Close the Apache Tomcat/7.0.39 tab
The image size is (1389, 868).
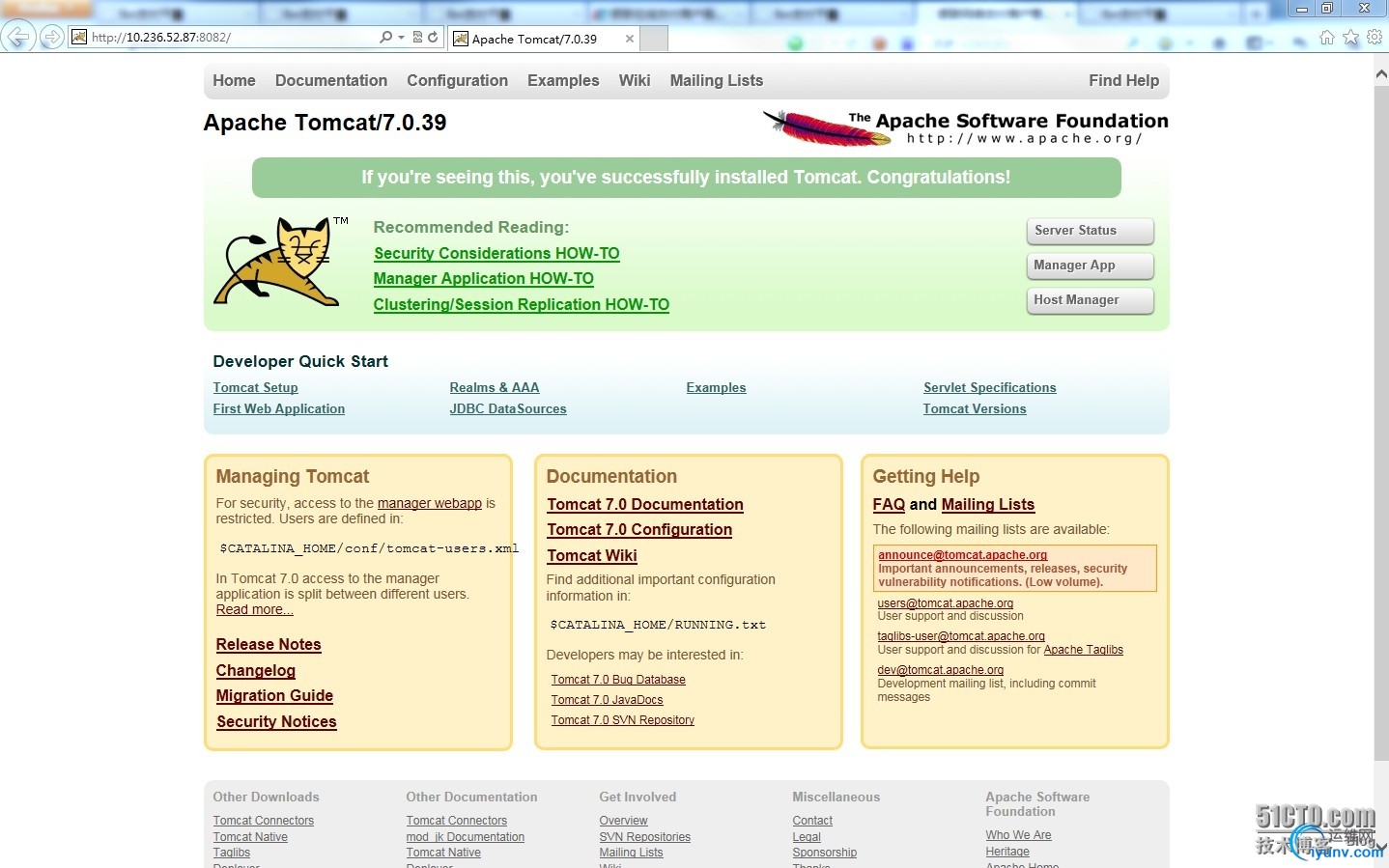pyautogui.click(x=630, y=39)
